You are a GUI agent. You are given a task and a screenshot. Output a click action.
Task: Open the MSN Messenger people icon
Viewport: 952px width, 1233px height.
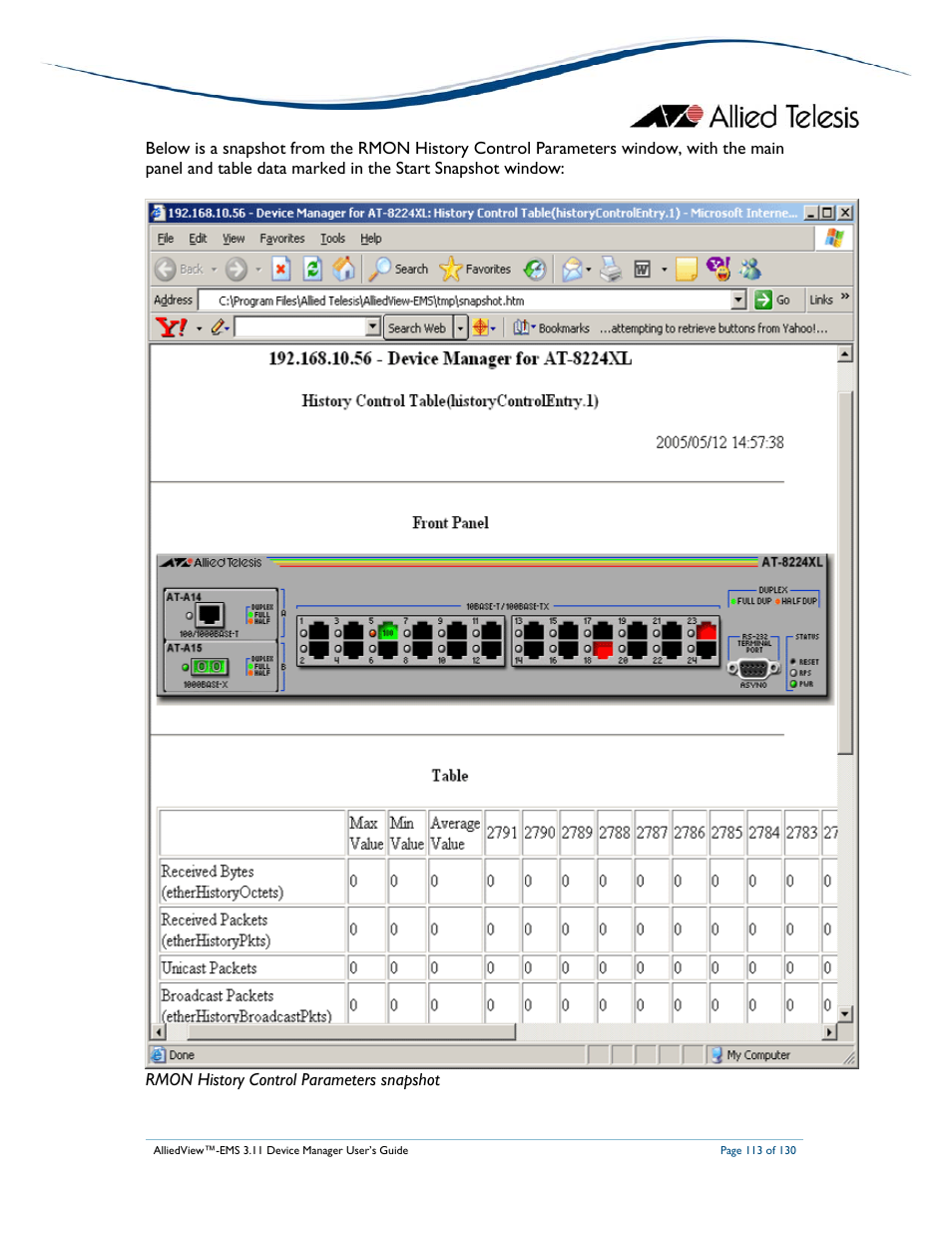pos(750,269)
